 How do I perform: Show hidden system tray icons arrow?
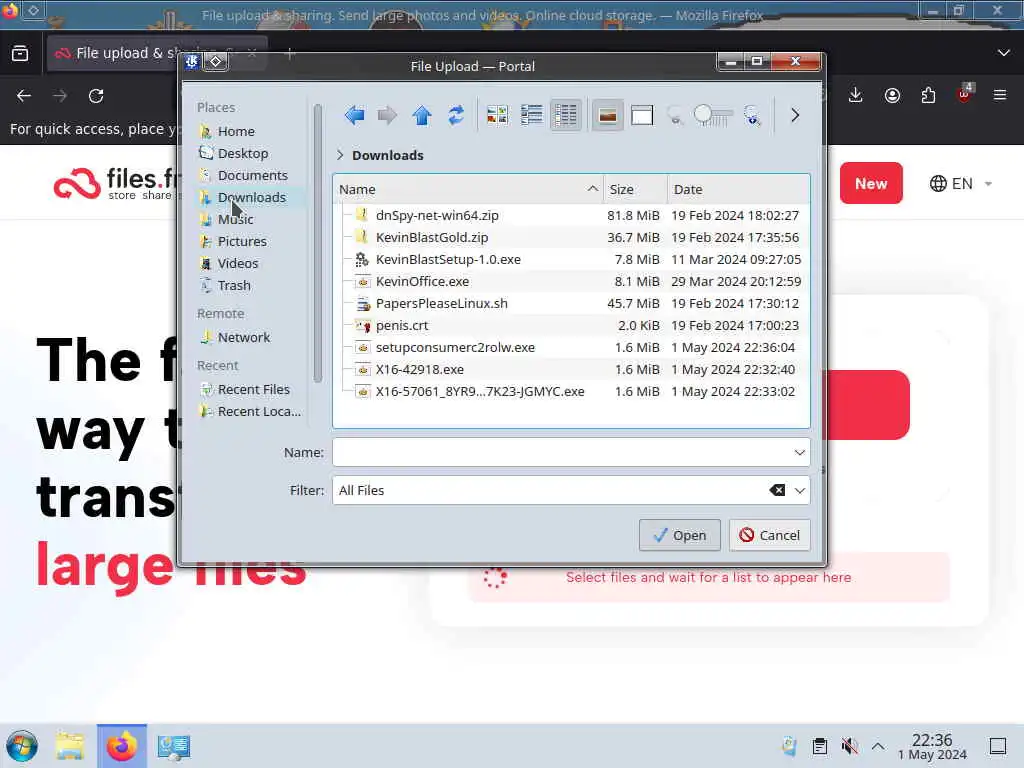click(878, 746)
